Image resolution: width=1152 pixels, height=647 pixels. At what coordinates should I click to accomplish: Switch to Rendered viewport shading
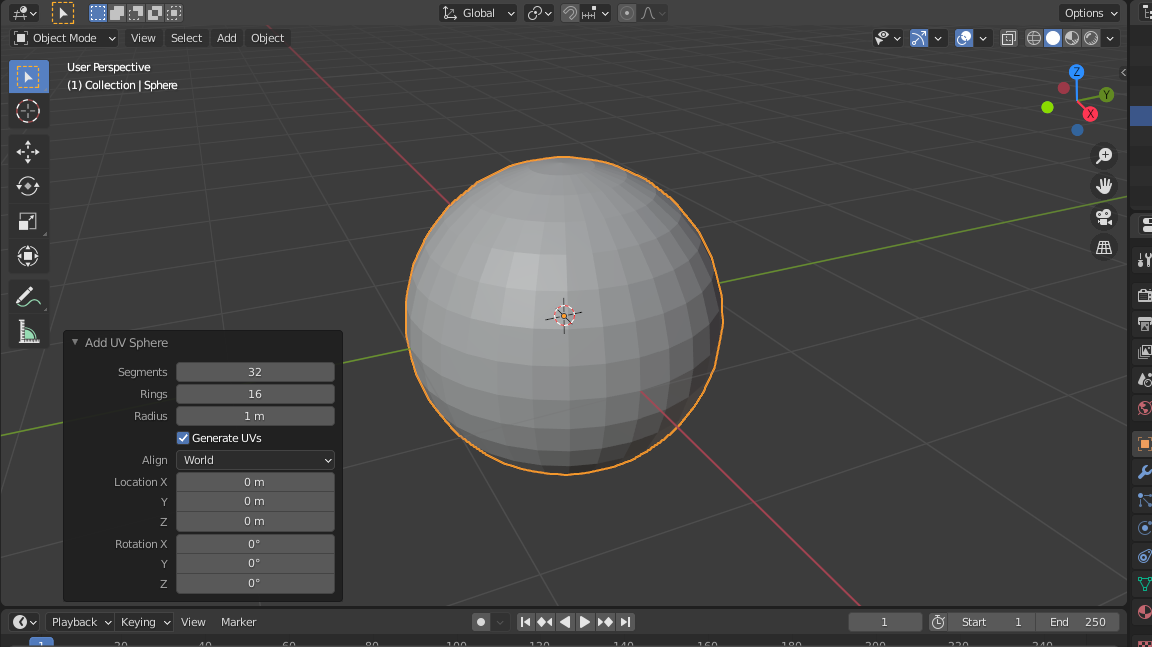1091,38
